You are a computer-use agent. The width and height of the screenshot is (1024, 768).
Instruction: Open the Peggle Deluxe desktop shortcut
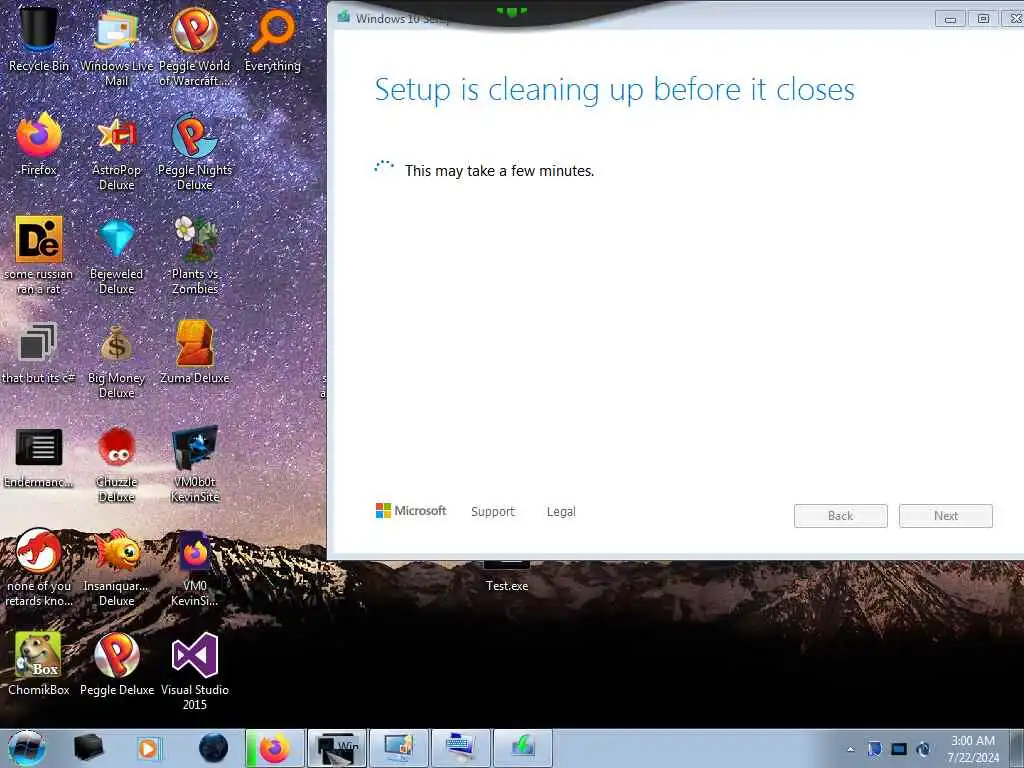116,664
